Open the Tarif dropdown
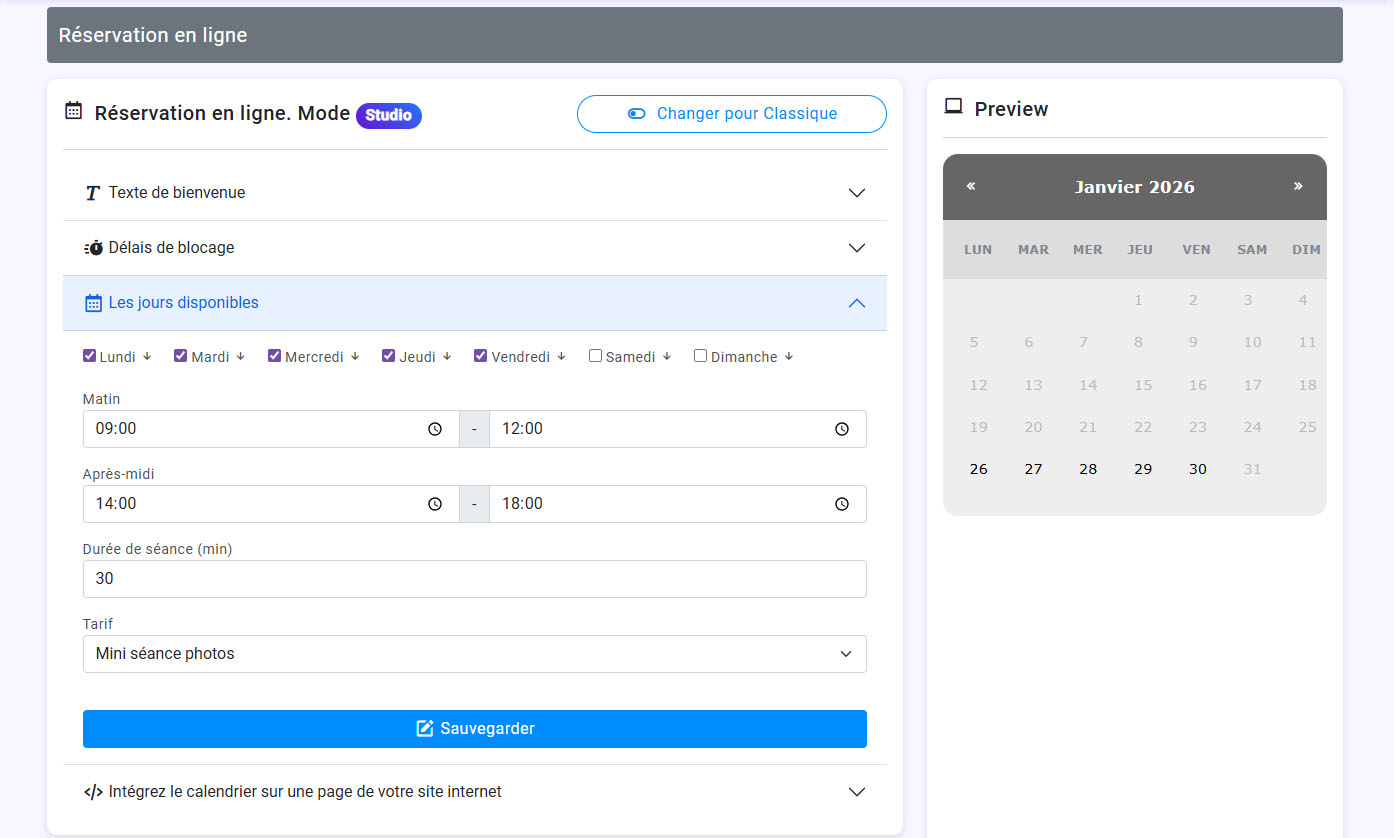Viewport: 1394px width, 838px height. coord(474,653)
